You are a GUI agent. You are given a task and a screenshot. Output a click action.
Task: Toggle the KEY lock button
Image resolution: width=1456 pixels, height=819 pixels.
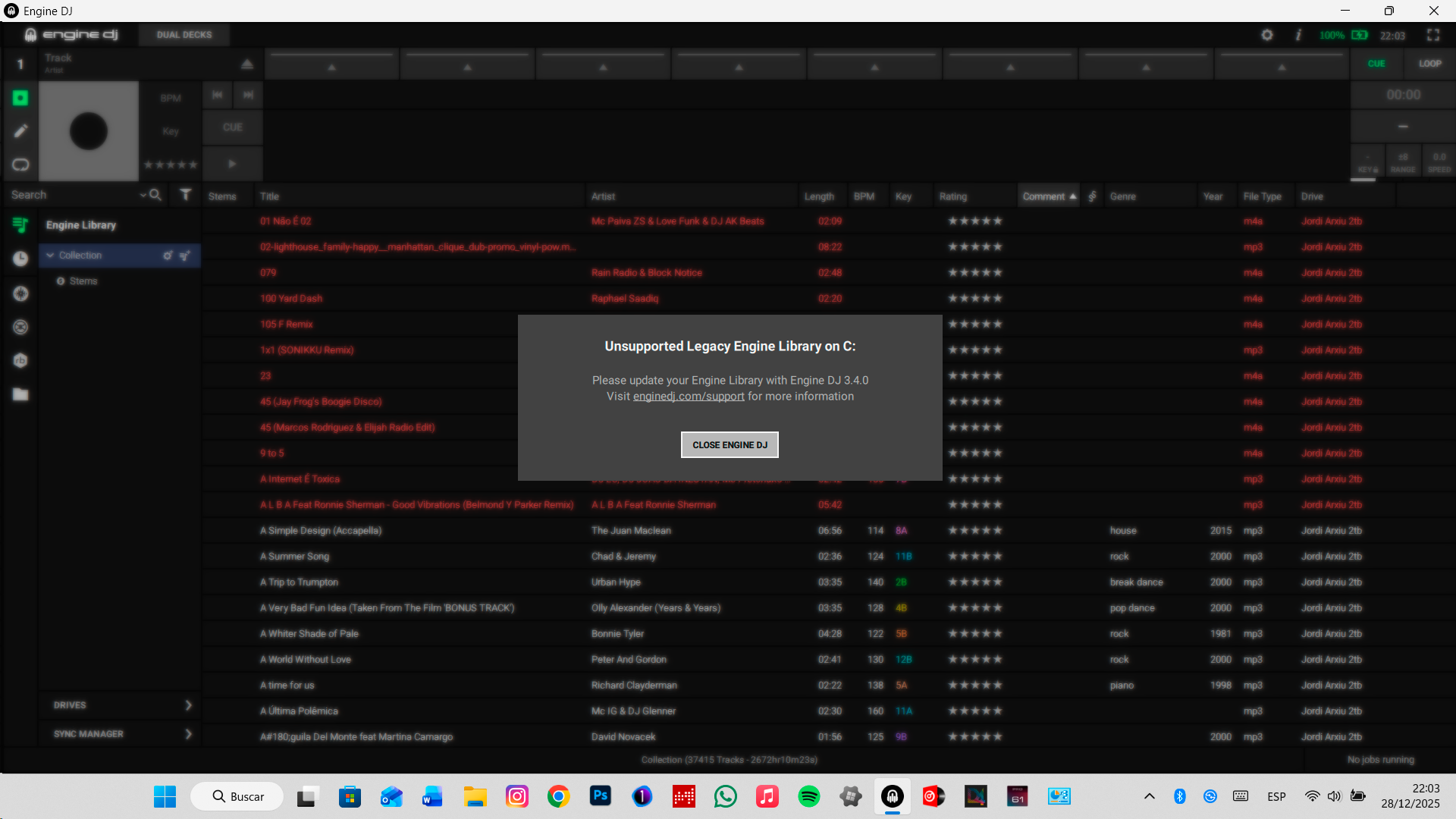pyautogui.click(x=1367, y=162)
